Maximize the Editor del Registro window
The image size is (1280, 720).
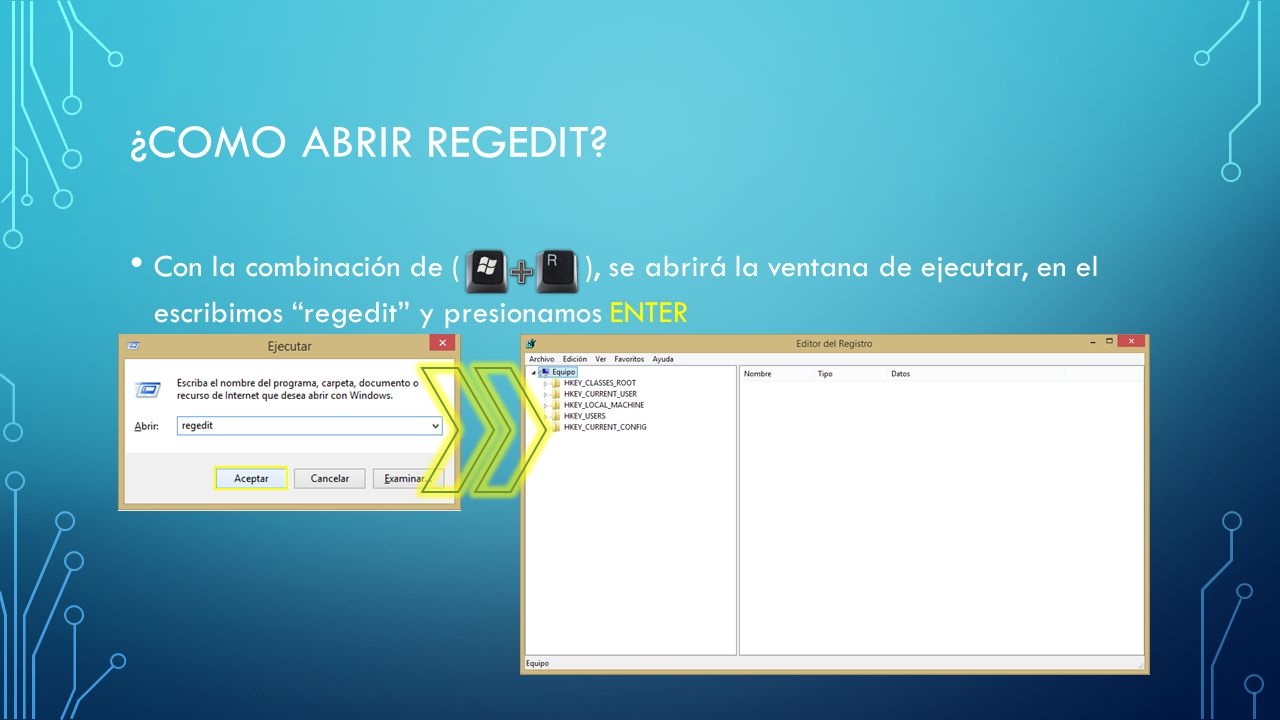coord(1109,342)
